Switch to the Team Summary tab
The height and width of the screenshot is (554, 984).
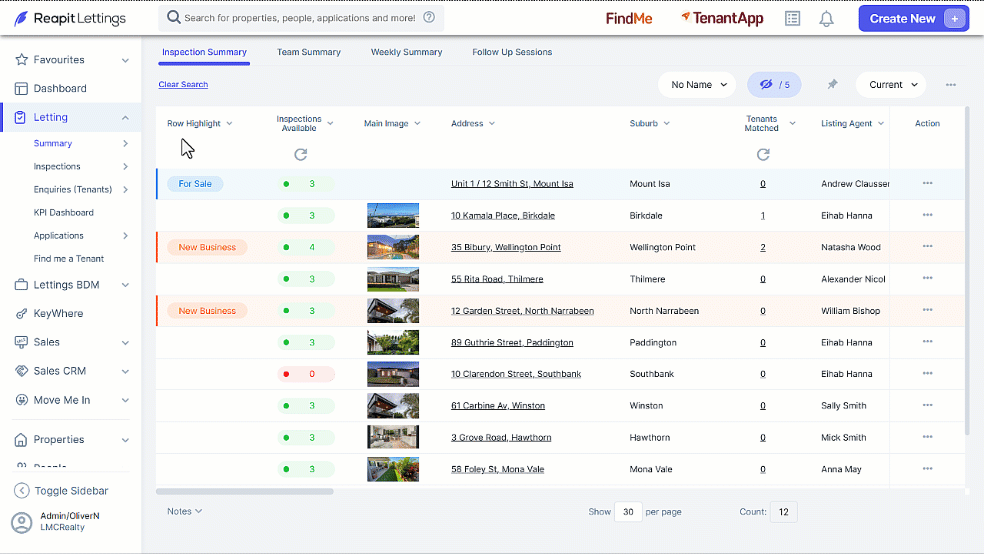309,52
